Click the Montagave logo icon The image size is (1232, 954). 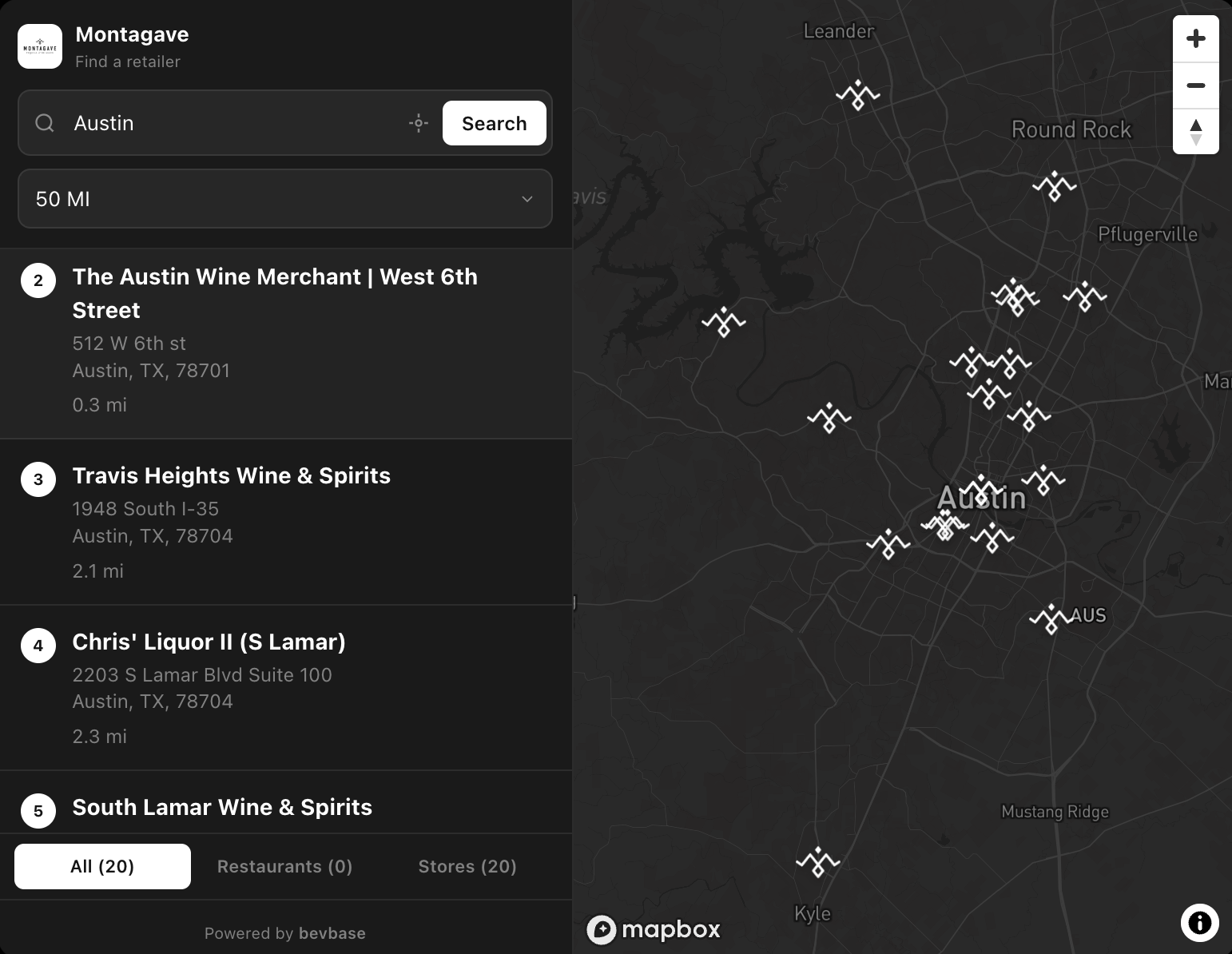point(40,46)
